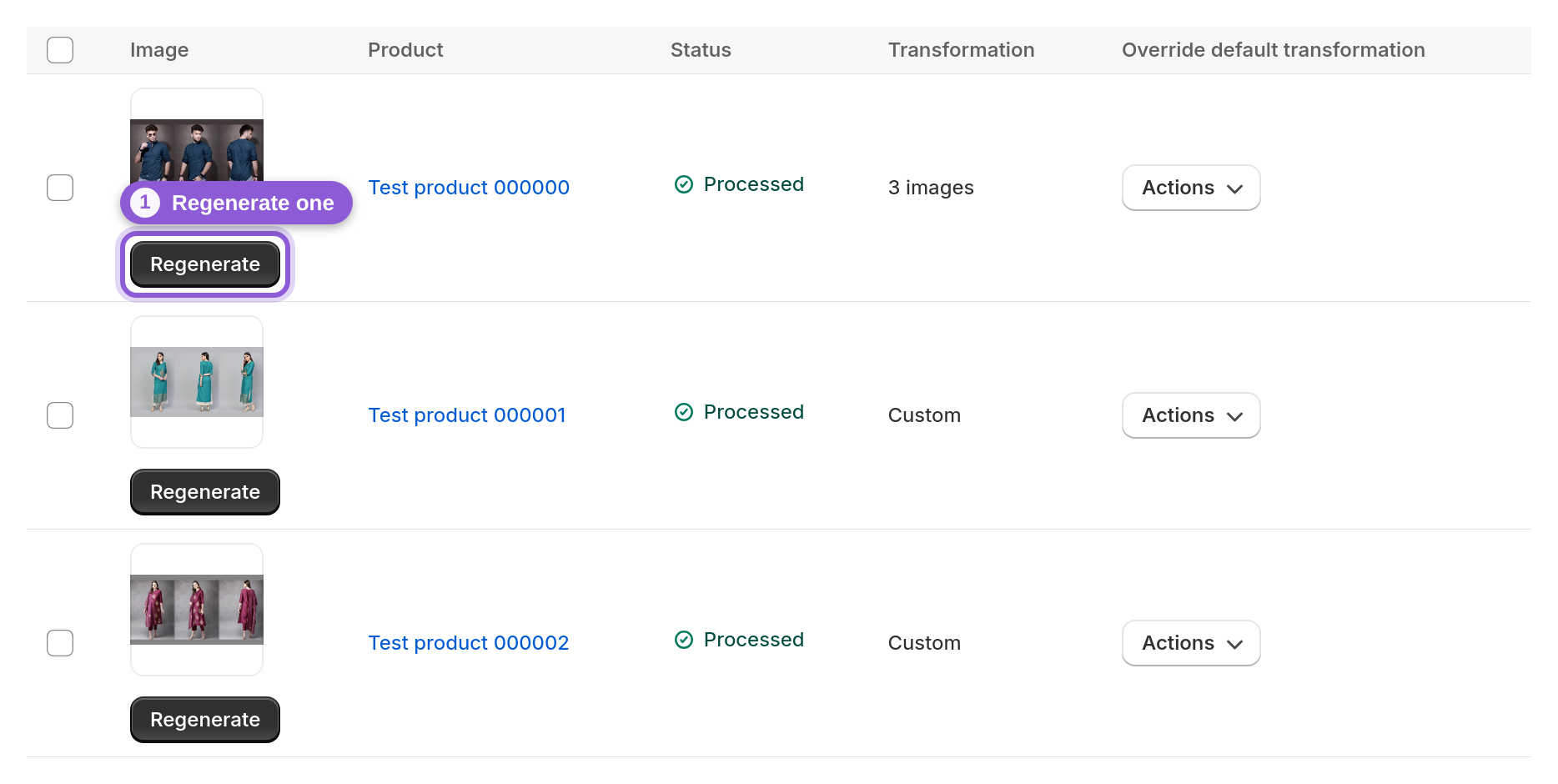Click Processed status text for Test product 000000
1558x784 pixels.
coord(754,184)
